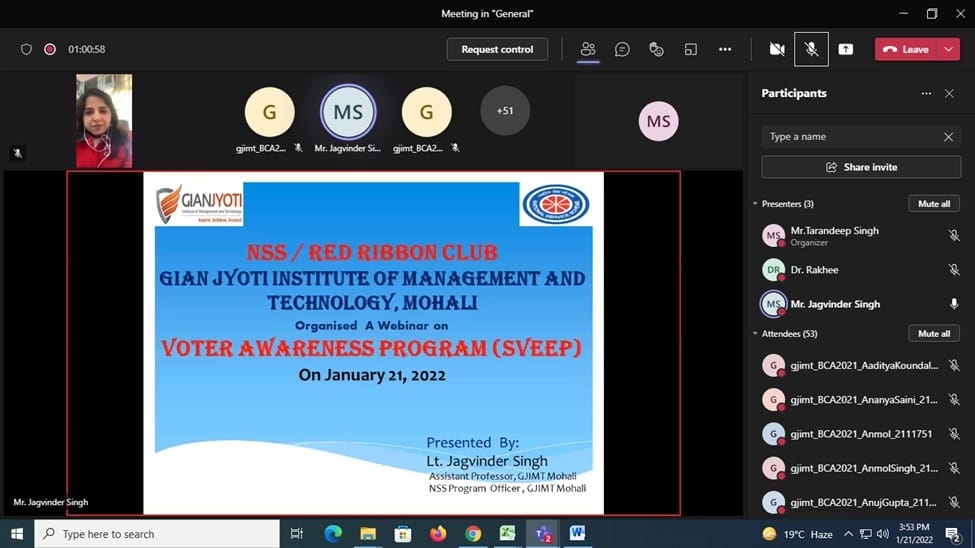Screen dimensions: 975x548
Task: Open the rooms icon in toolbar
Action: (691, 49)
